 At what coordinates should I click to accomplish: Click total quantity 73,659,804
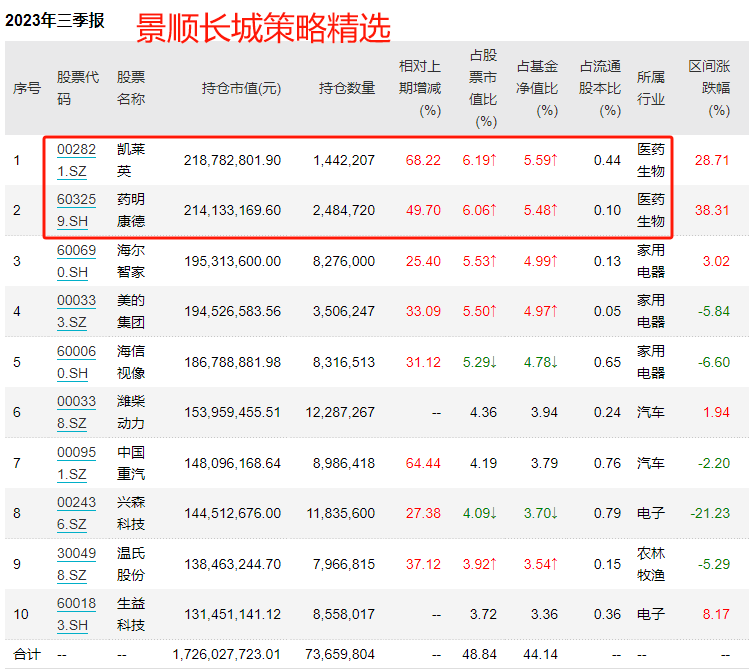point(340,654)
